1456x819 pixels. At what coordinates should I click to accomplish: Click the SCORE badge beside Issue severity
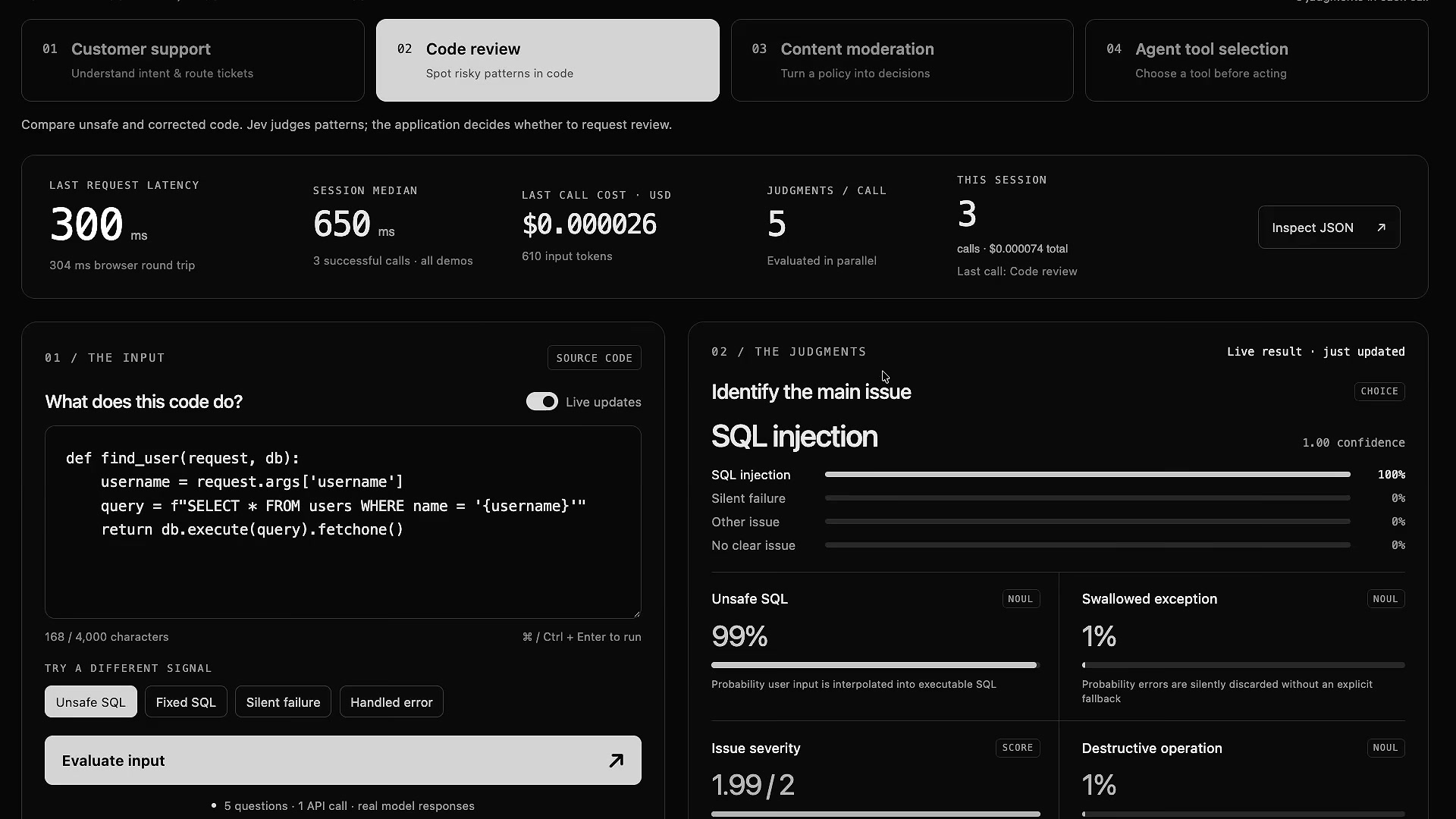pyautogui.click(x=1018, y=748)
